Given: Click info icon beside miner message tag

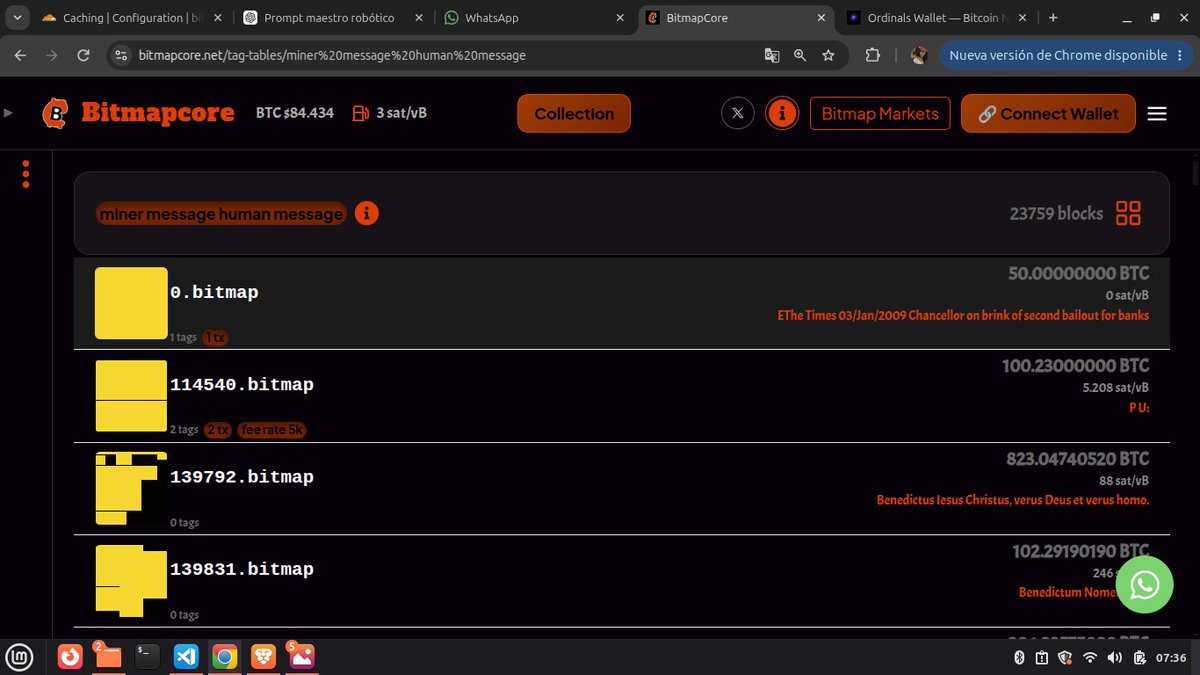Looking at the screenshot, I should click(x=366, y=213).
